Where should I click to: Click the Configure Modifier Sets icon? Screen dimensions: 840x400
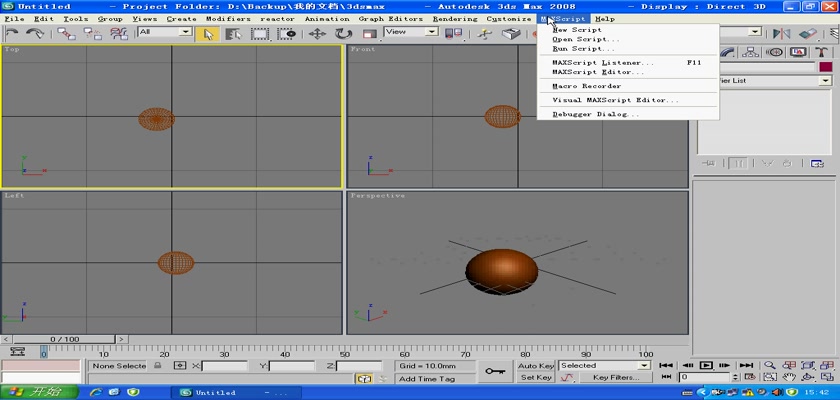point(817,164)
